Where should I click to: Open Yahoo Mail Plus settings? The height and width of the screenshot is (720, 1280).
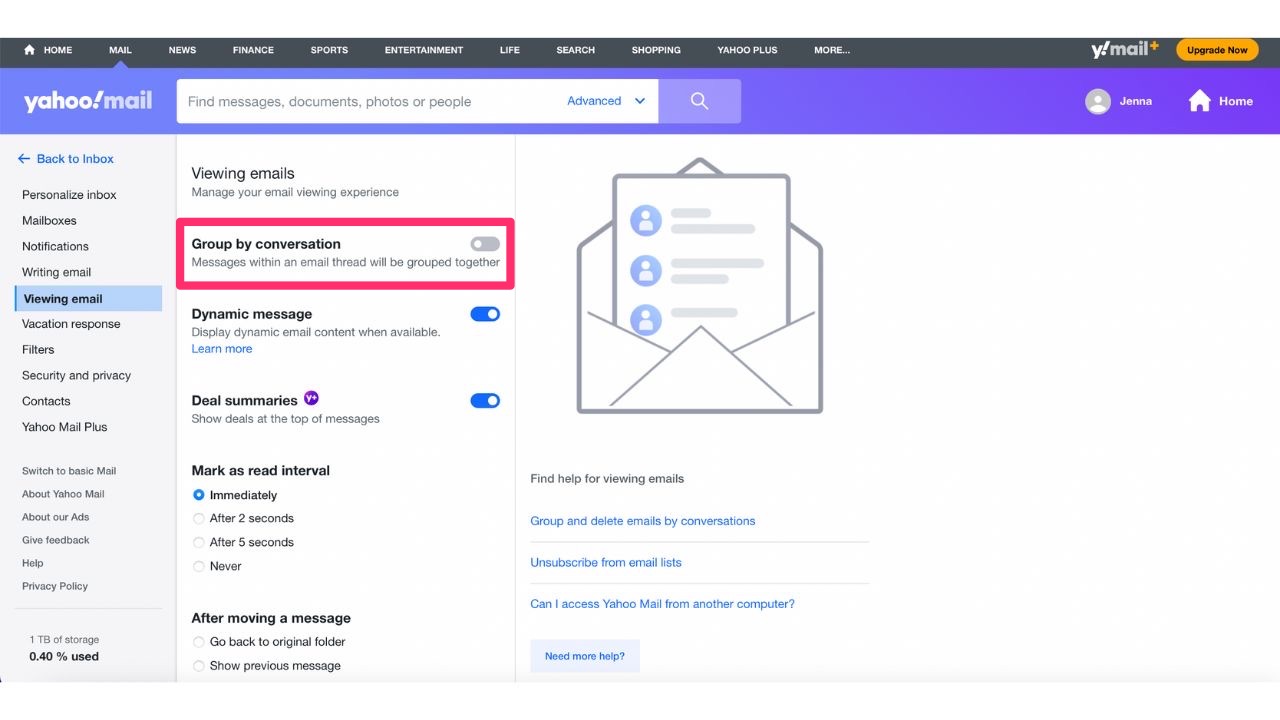click(x=65, y=427)
